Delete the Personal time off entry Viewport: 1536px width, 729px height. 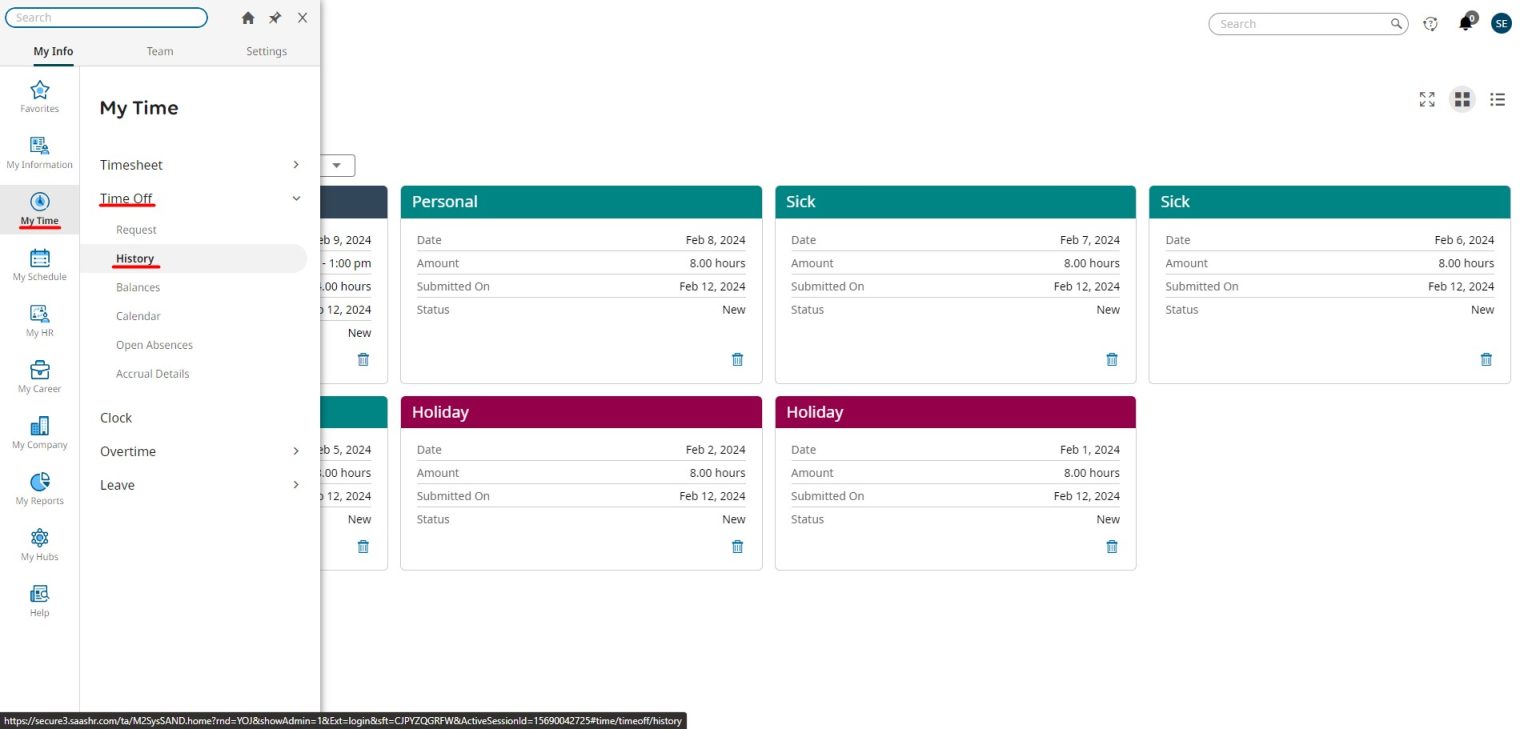click(737, 359)
